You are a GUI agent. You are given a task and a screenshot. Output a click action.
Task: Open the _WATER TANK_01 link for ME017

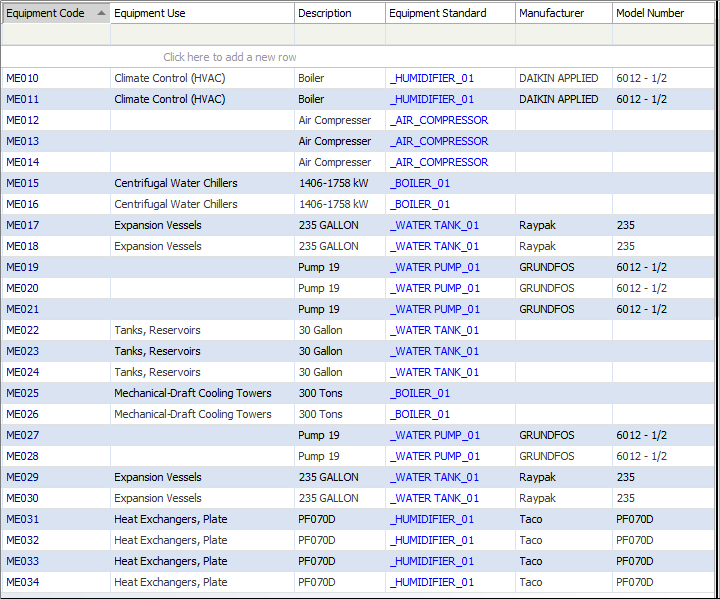point(434,225)
